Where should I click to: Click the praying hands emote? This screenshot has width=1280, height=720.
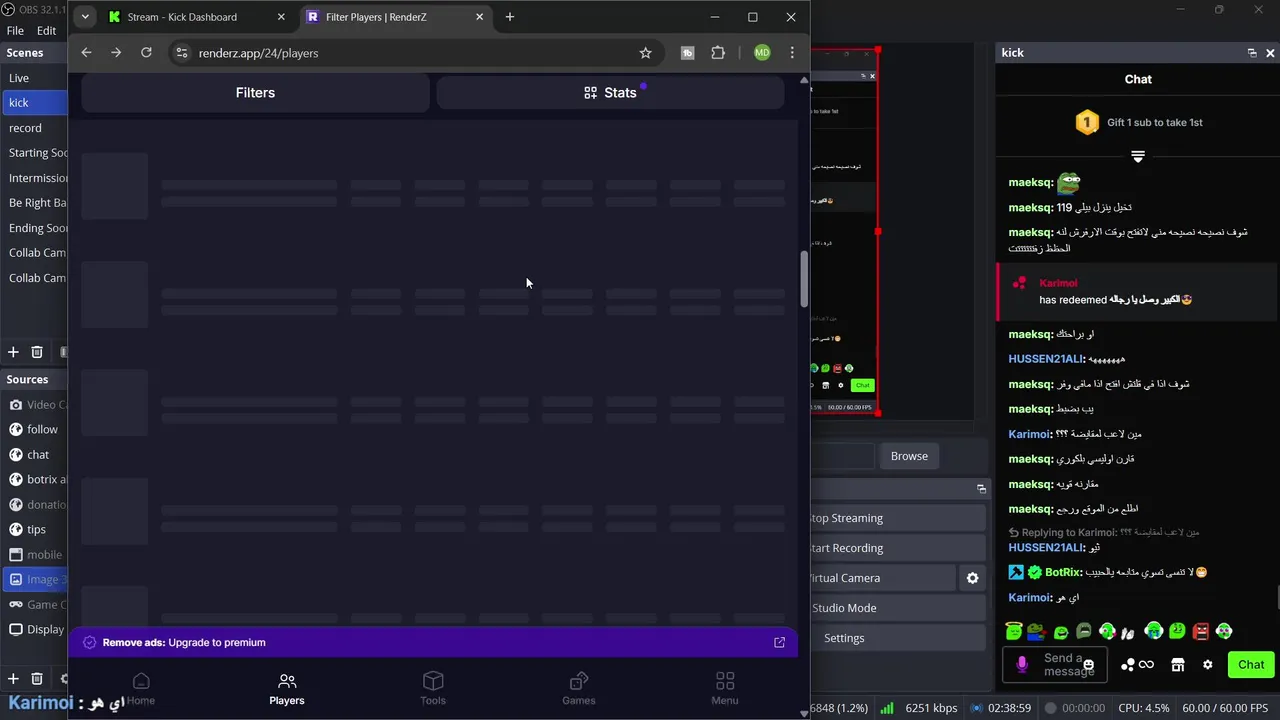(x=1129, y=632)
